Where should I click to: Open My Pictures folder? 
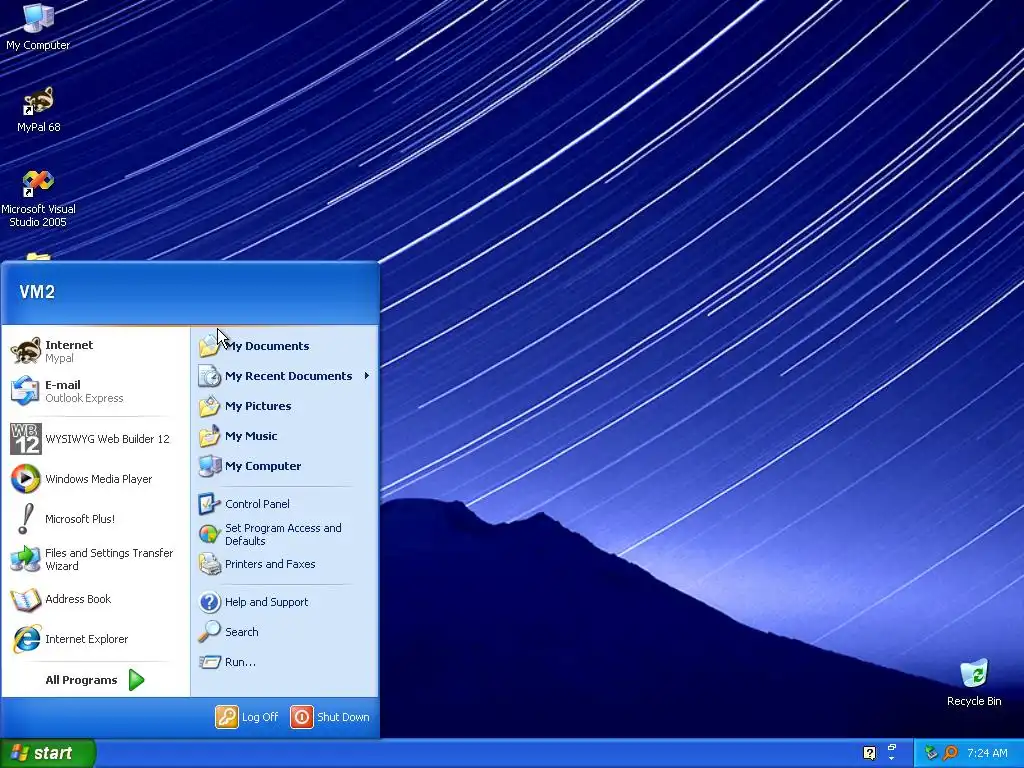tap(285, 406)
